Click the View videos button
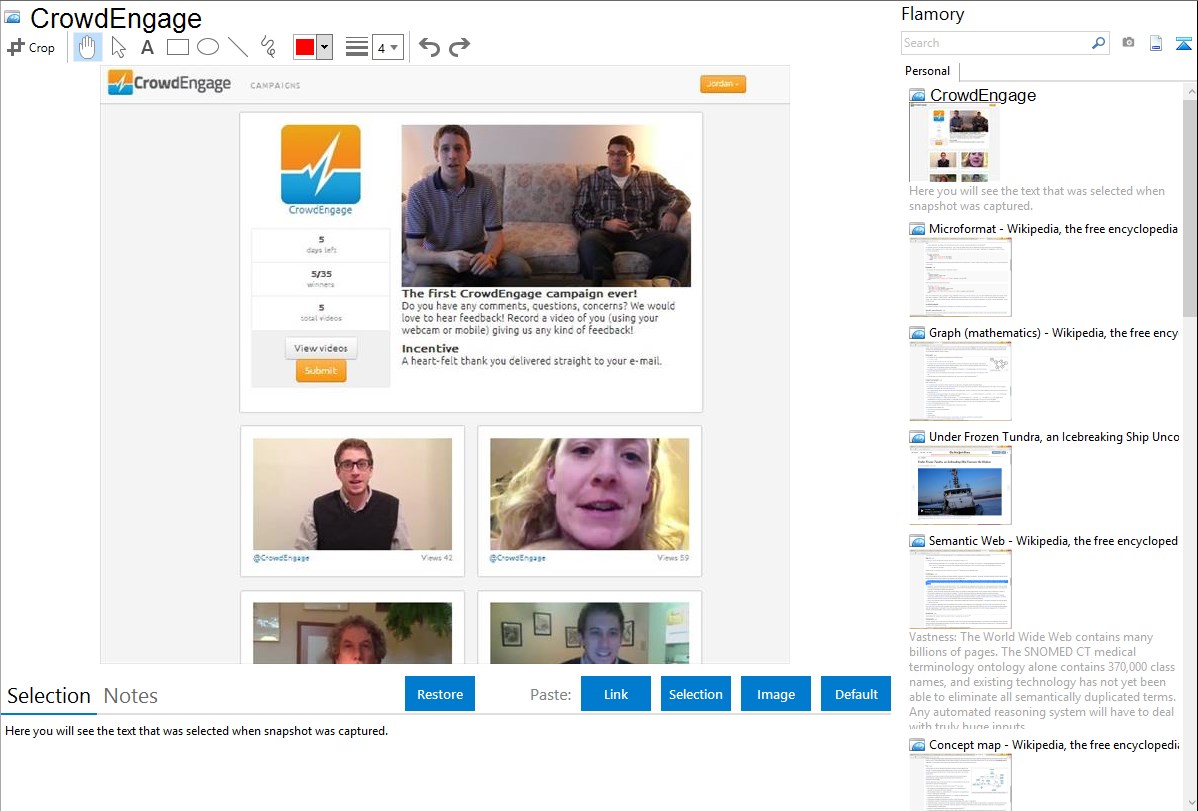1198x811 pixels. point(321,348)
